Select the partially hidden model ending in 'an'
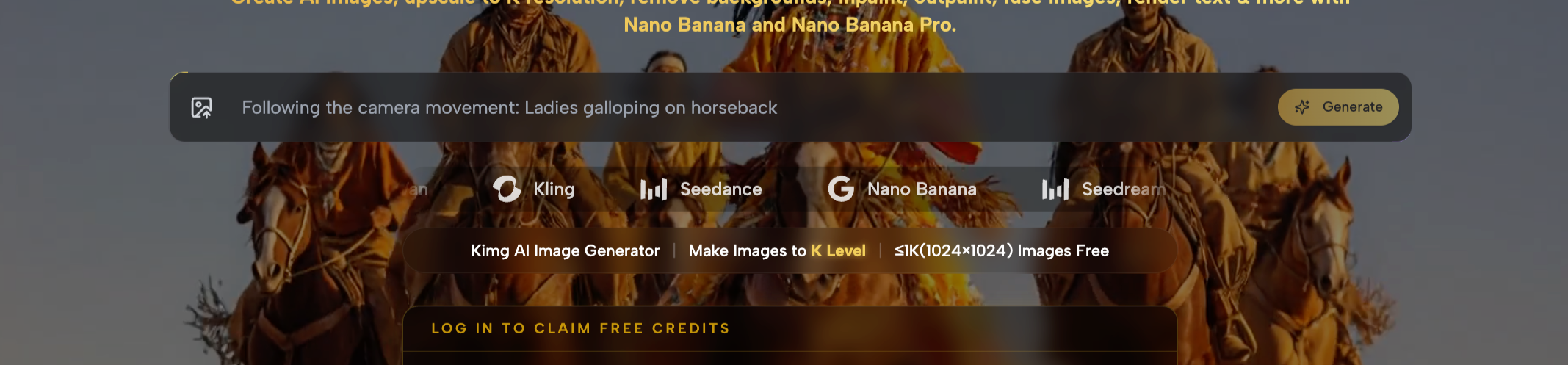This screenshot has width=1568, height=365. click(418, 189)
